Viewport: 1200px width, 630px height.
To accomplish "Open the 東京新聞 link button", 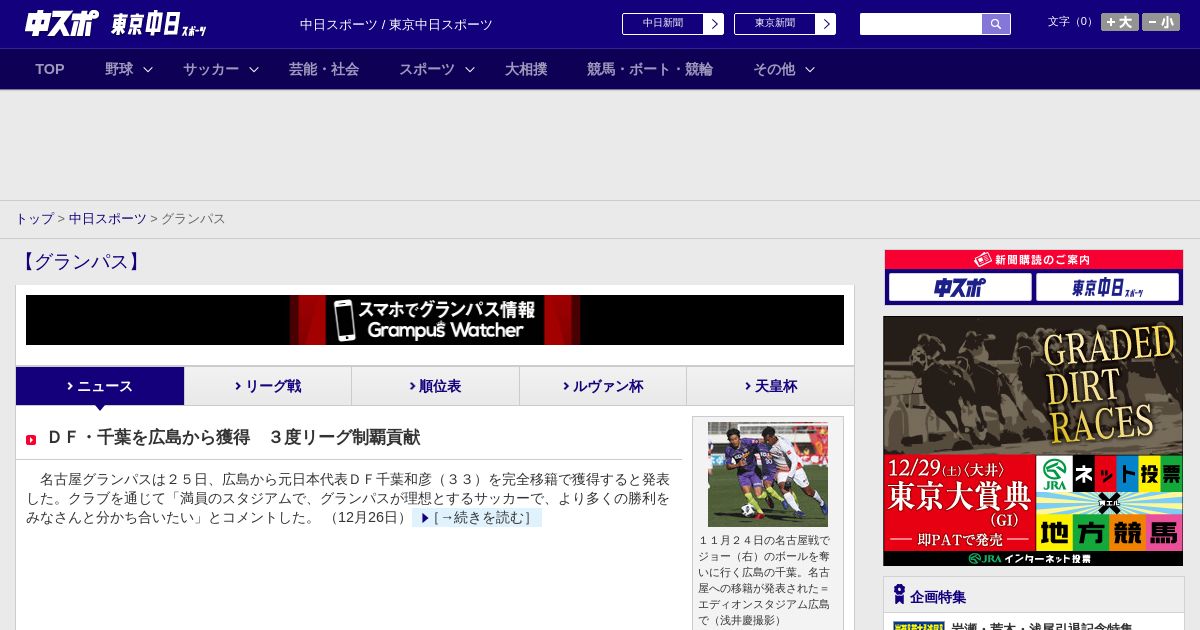I will [x=775, y=24].
